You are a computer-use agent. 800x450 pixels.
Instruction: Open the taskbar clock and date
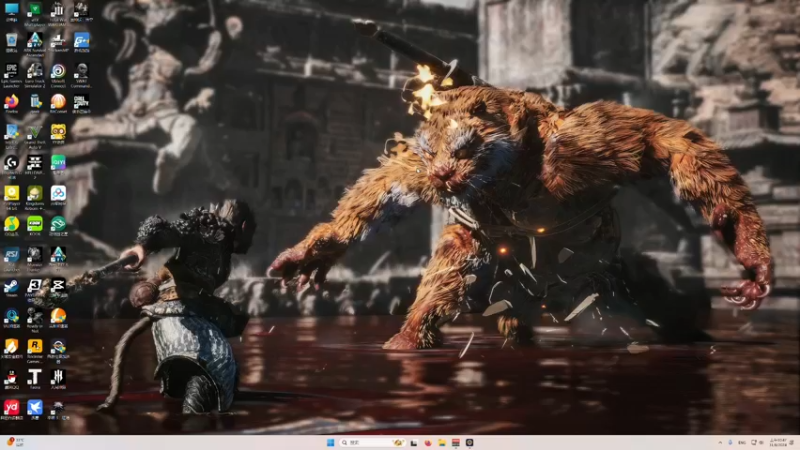point(778,442)
